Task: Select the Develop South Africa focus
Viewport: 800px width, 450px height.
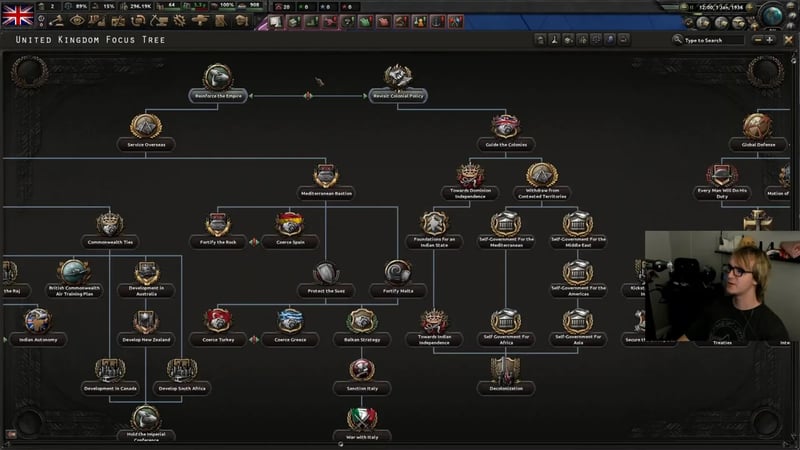Action: click(x=182, y=376)
